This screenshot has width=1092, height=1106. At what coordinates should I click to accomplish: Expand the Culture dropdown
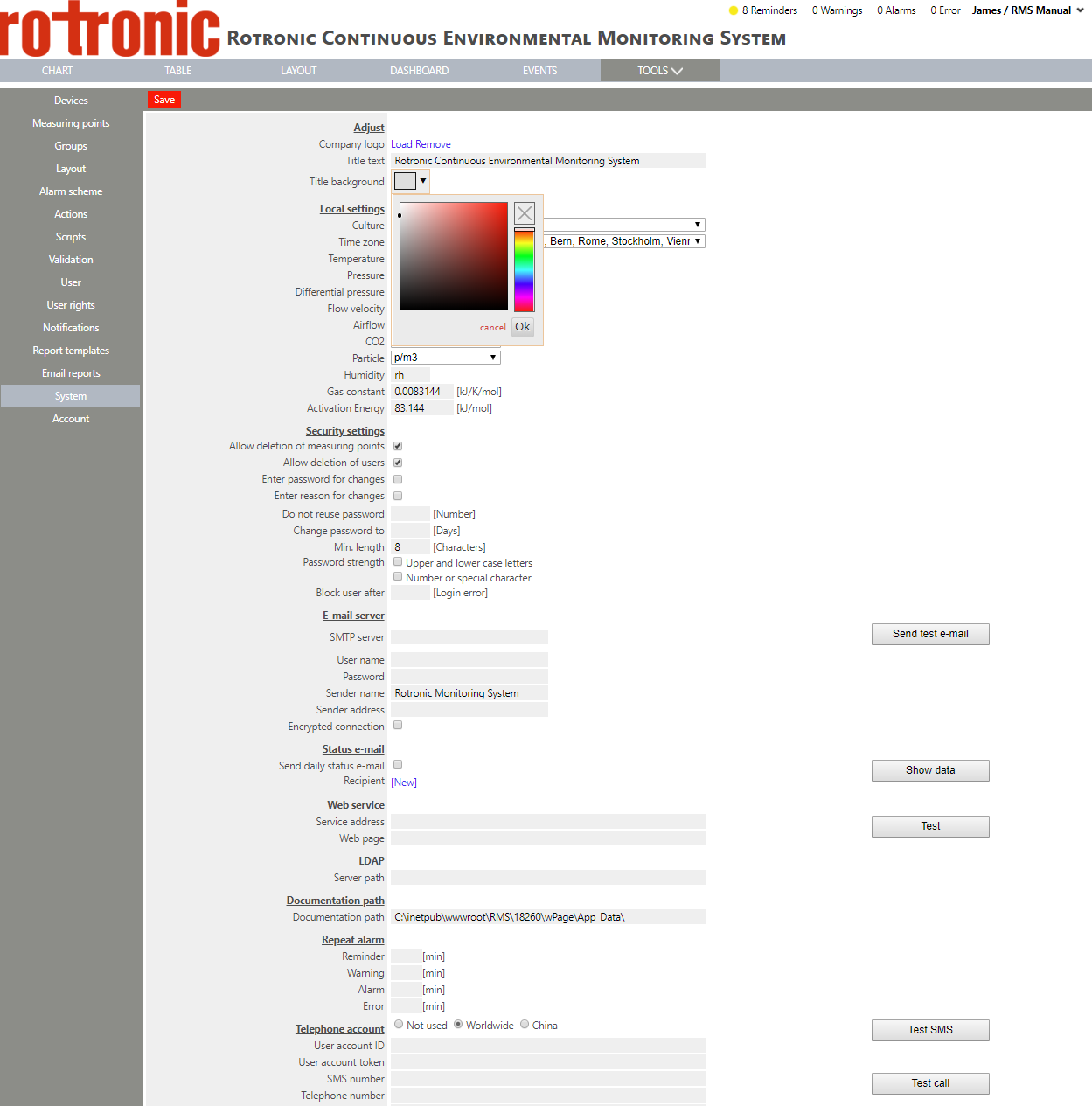coord(698,225)
